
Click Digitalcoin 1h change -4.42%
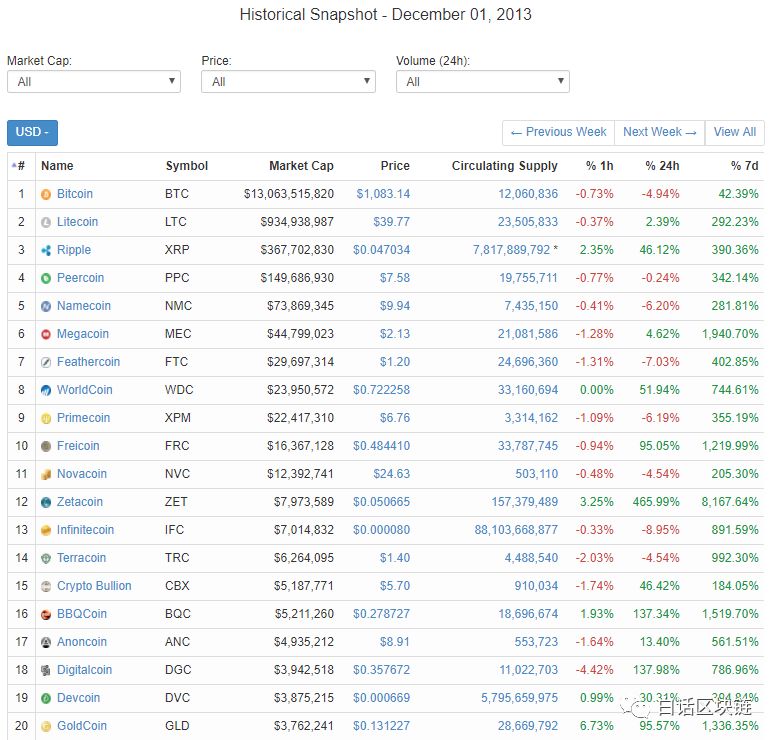click(x=594, y=670)
